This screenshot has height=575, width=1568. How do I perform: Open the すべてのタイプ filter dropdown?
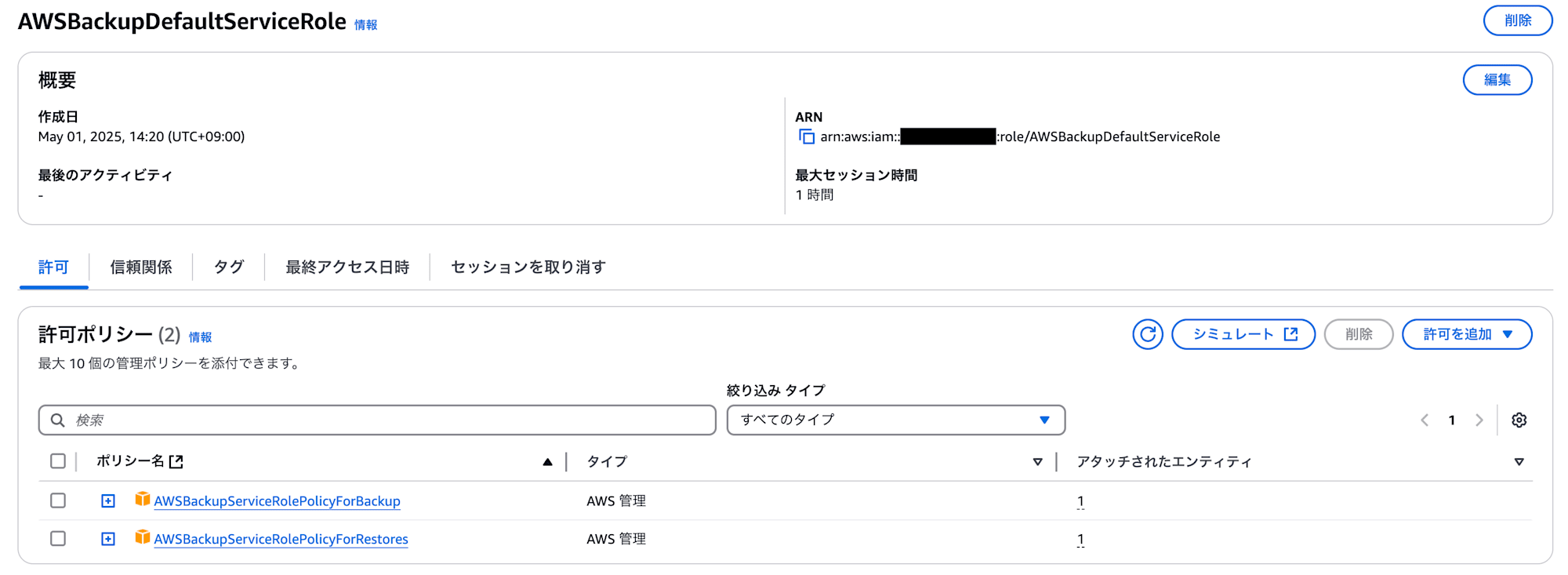tap(895, 420)
